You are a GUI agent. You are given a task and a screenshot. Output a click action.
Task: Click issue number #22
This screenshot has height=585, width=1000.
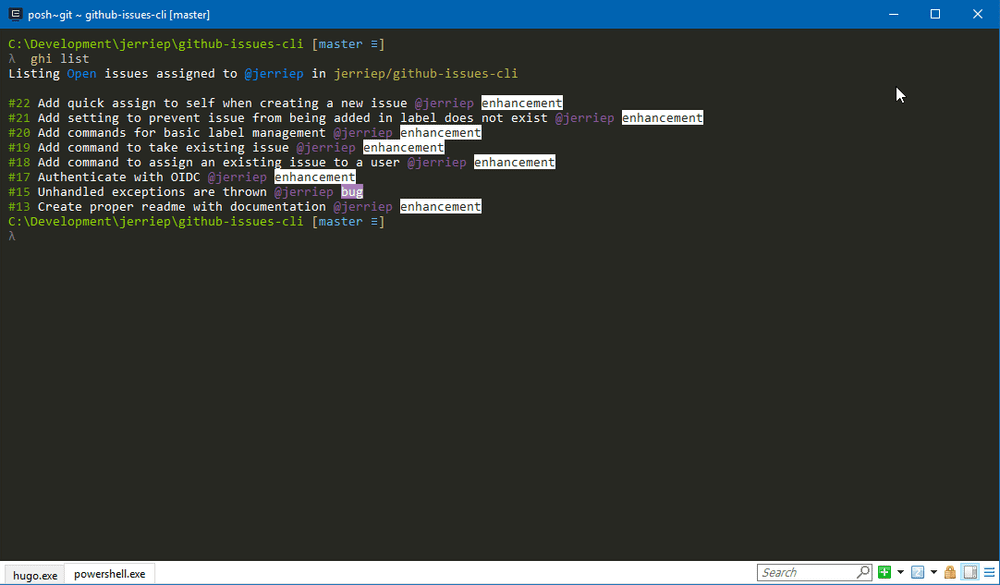(x=19, y=103)
